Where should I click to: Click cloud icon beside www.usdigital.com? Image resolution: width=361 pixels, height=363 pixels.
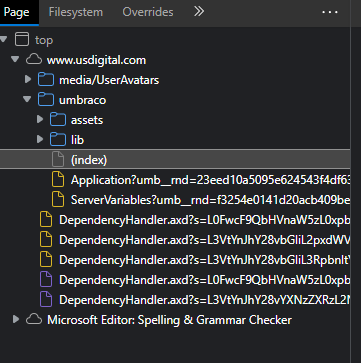point(34,60)
